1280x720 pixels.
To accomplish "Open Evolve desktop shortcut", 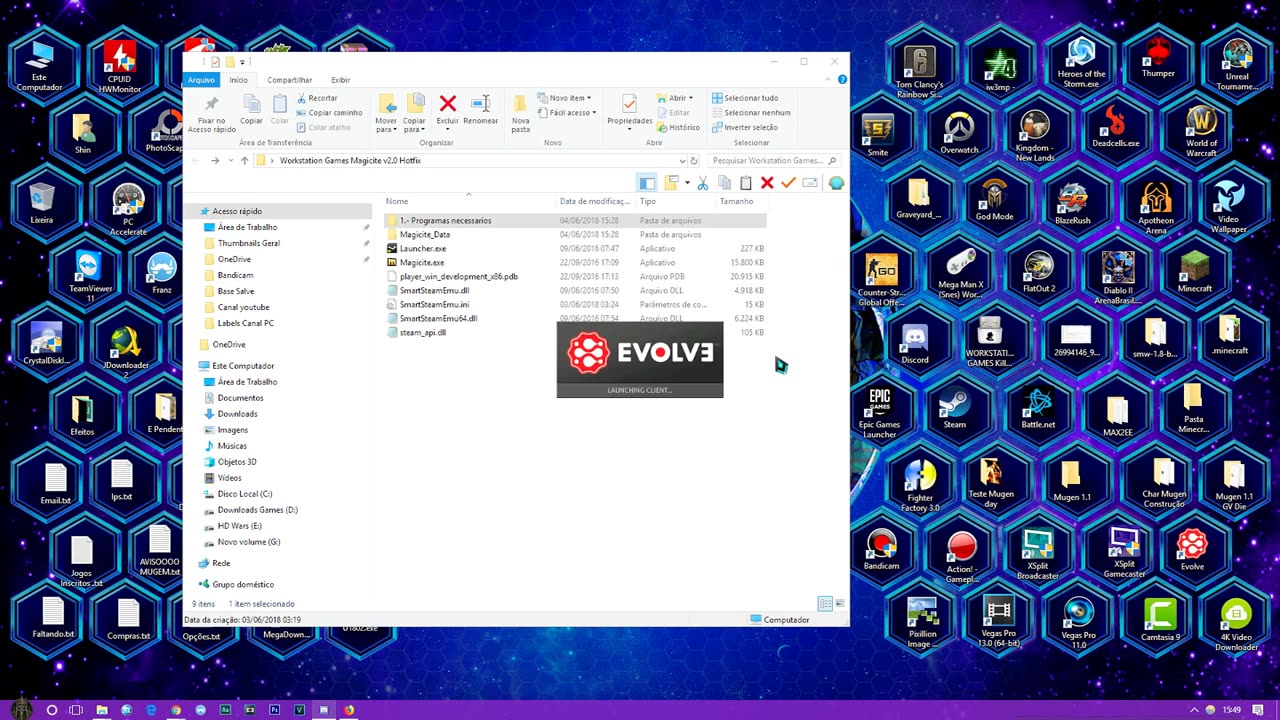I will point(1192,550).
